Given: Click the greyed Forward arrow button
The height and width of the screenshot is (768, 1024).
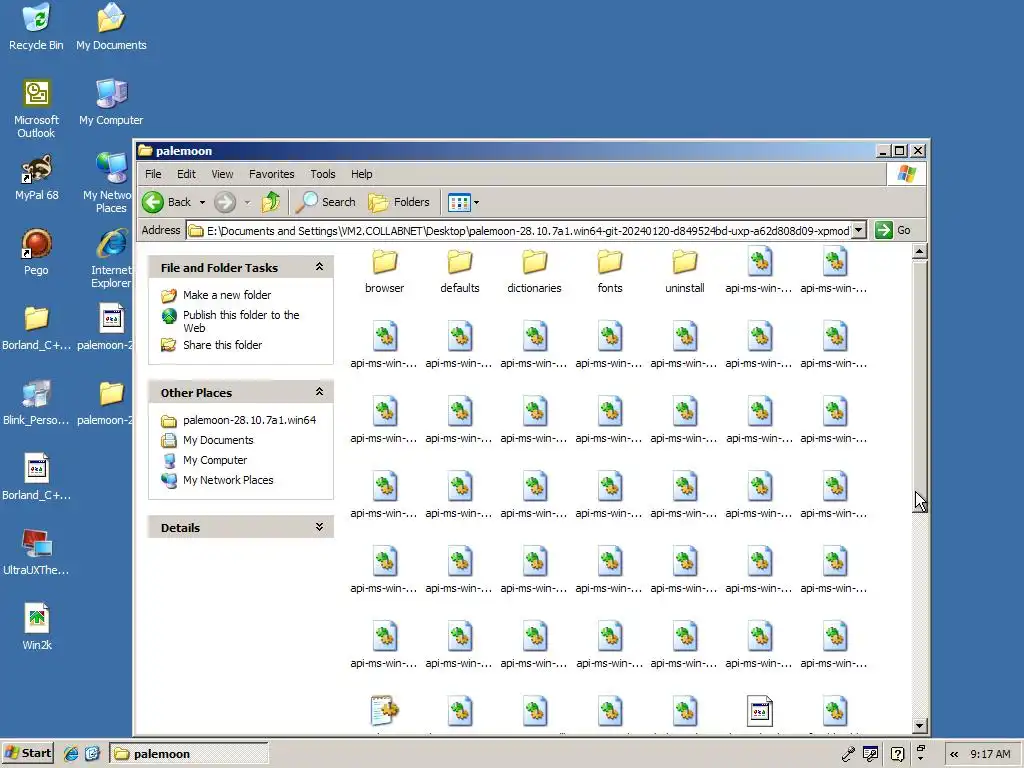Looking at the screenshot, I should pos(225,202).
